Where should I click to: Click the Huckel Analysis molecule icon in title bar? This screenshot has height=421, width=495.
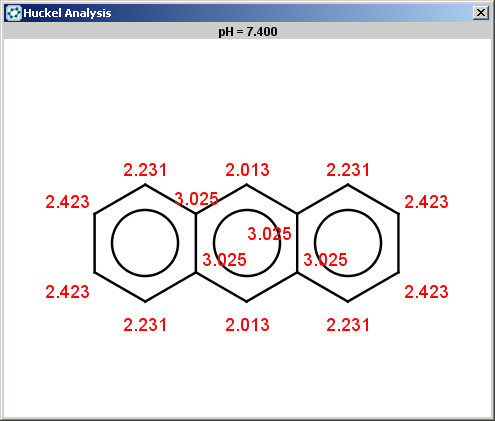(x=14, y=13)
